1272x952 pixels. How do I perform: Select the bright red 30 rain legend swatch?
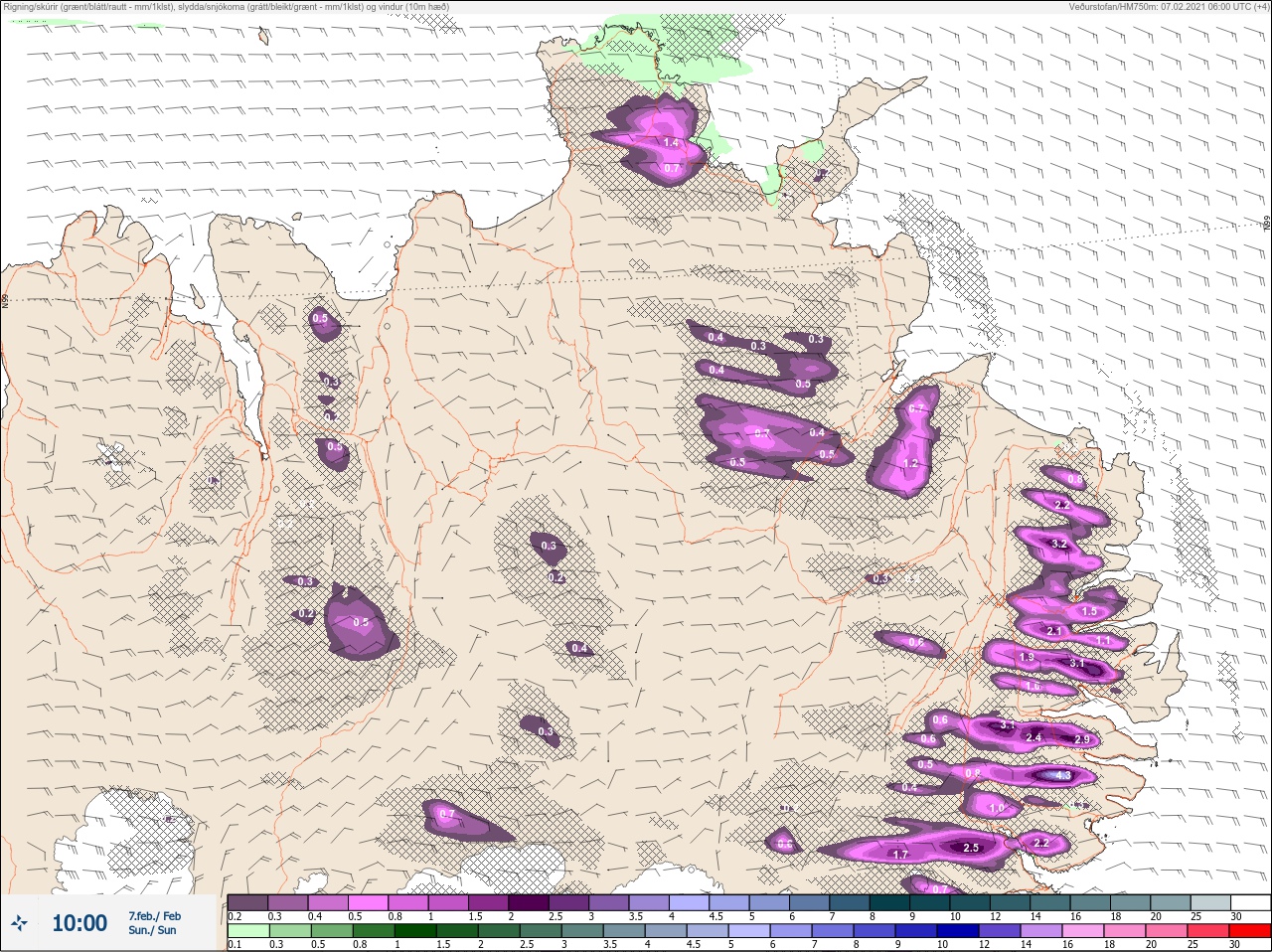(1250, 931)
